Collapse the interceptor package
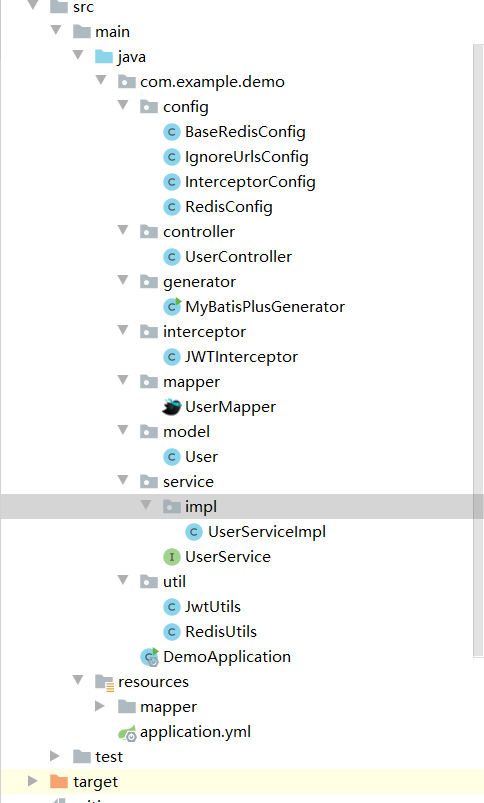The width and height of the screenshot is (484, 803). tap(123, 330)
